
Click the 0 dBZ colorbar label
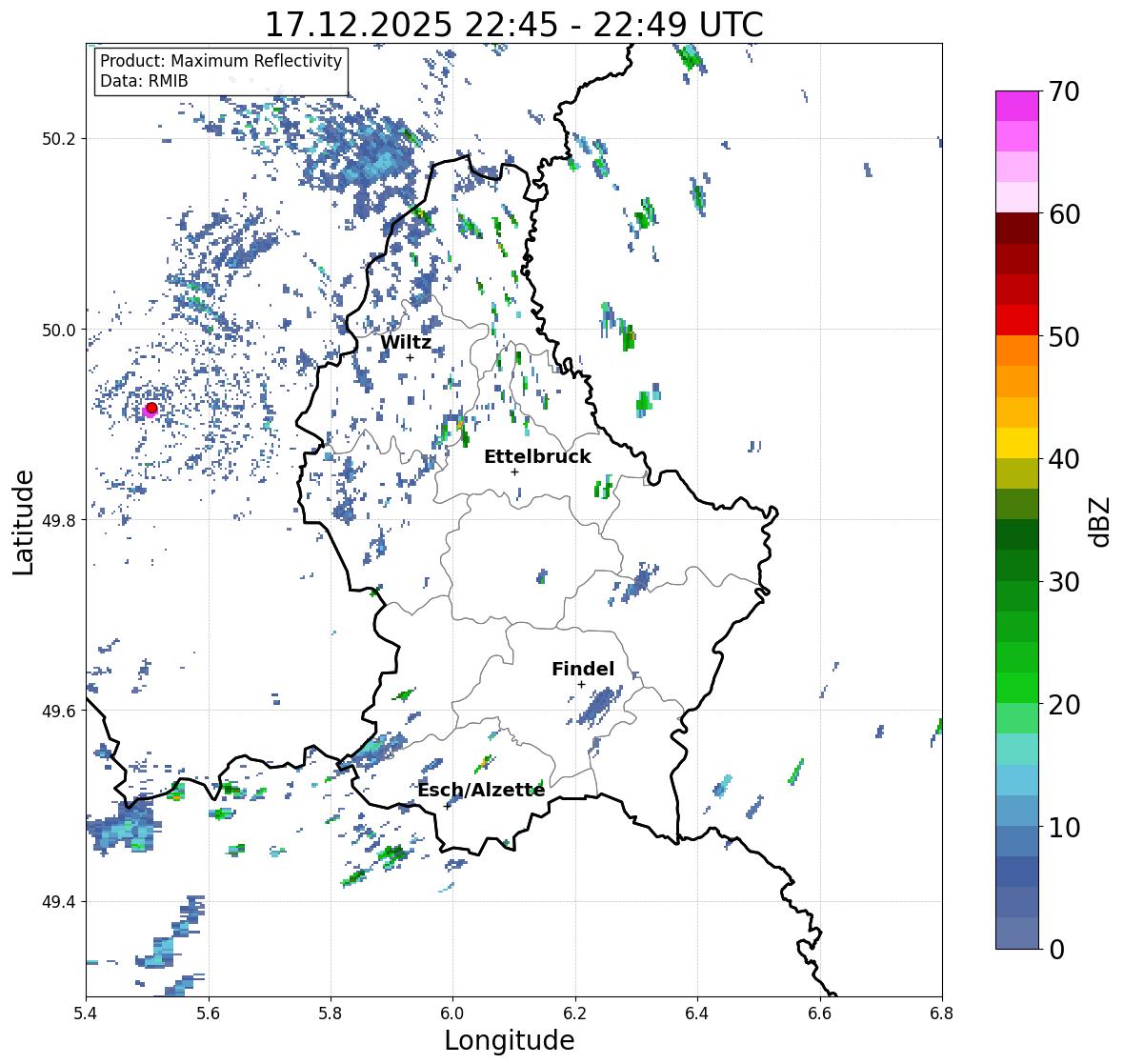coord(1056,950)
